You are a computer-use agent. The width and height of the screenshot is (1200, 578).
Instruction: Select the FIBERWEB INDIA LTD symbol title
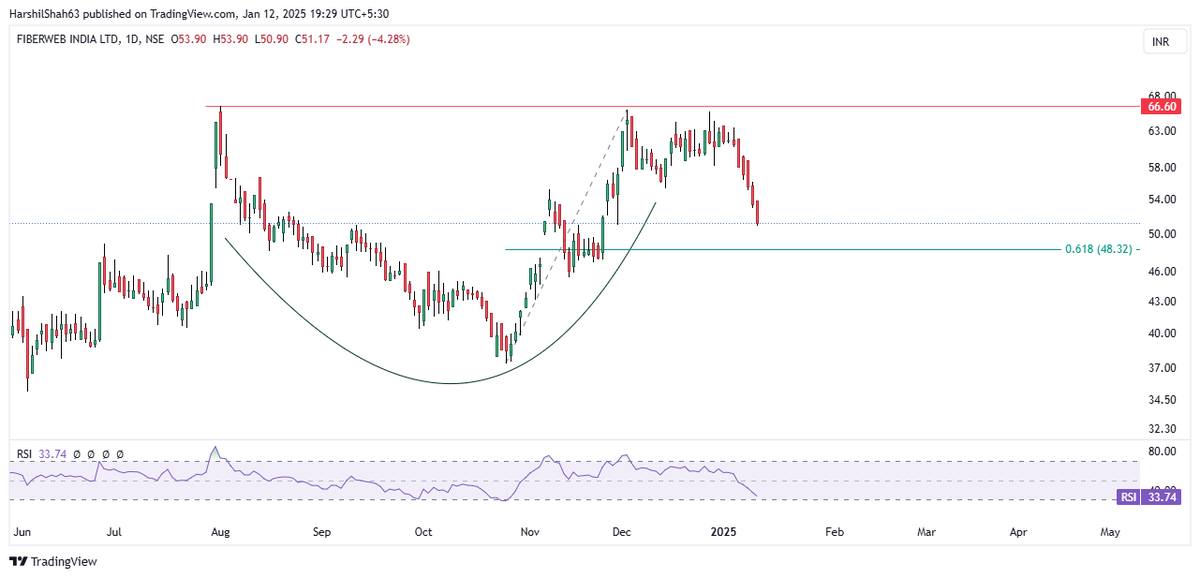(x=65, y=39)
